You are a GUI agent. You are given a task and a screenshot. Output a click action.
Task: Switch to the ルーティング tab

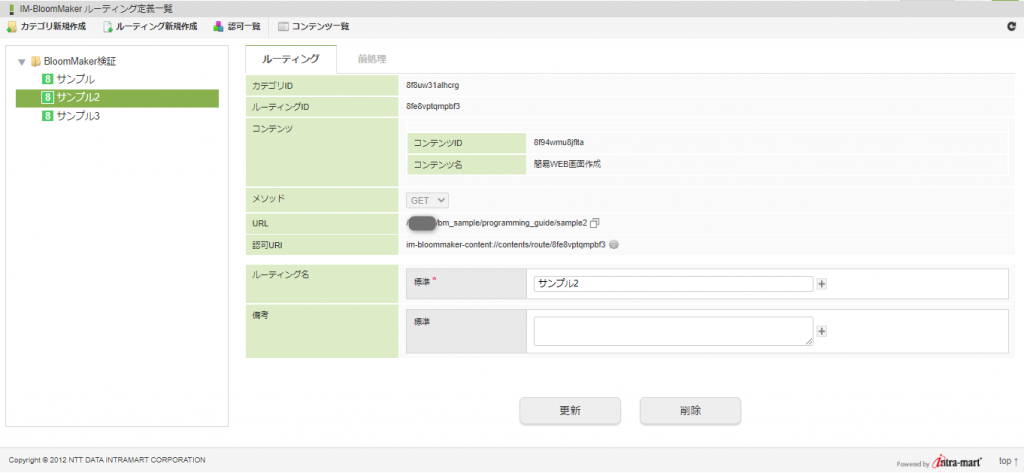pyautogui.click(x=291, y=59)
